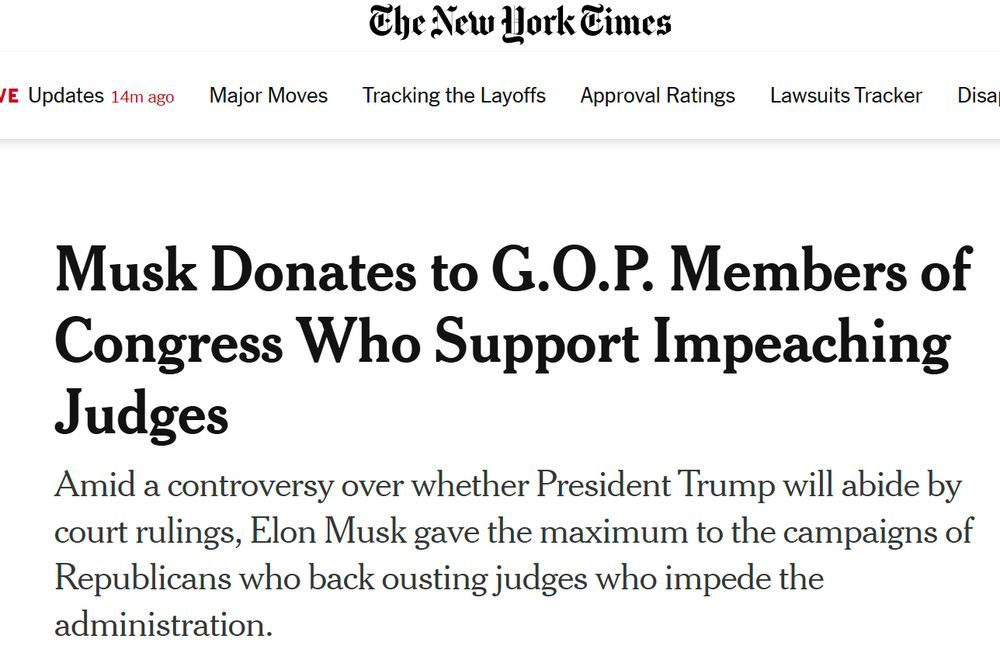Click the cut-off 'Disap' nav item
The height and width of the screenshot is (667, 1000).
coord(978,96)
